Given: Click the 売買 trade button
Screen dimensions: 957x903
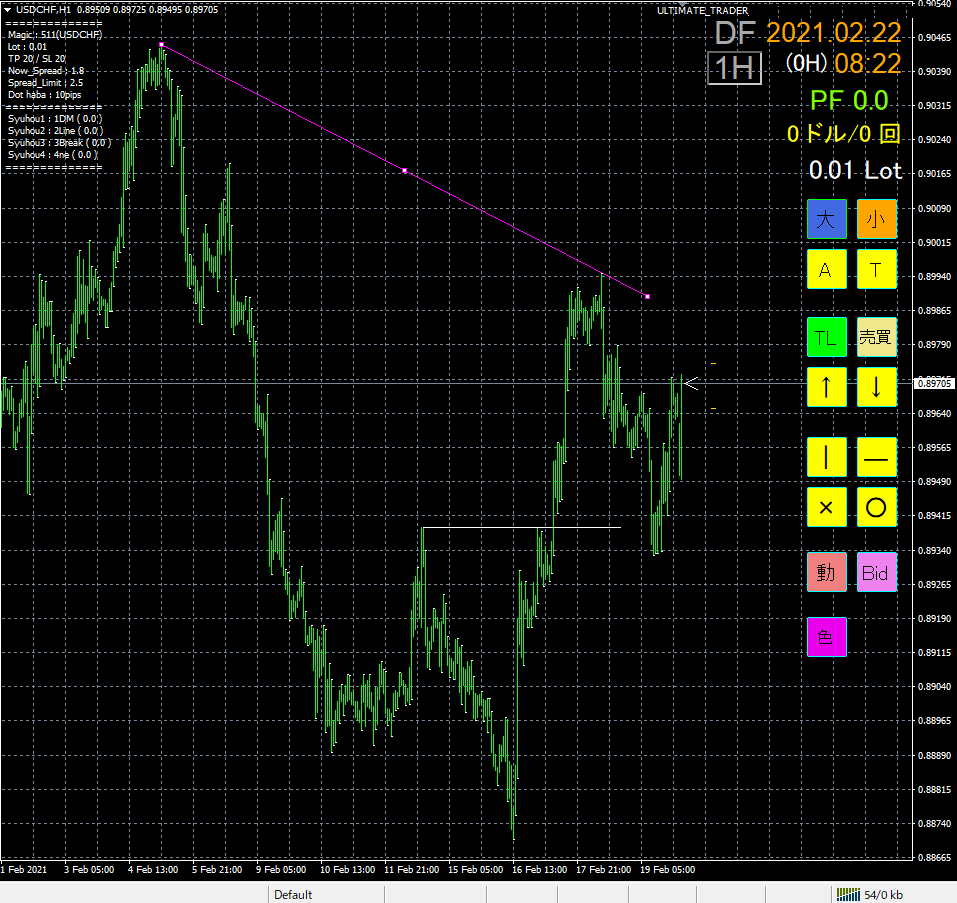Looking at the screenshot, I should point(876,337).
